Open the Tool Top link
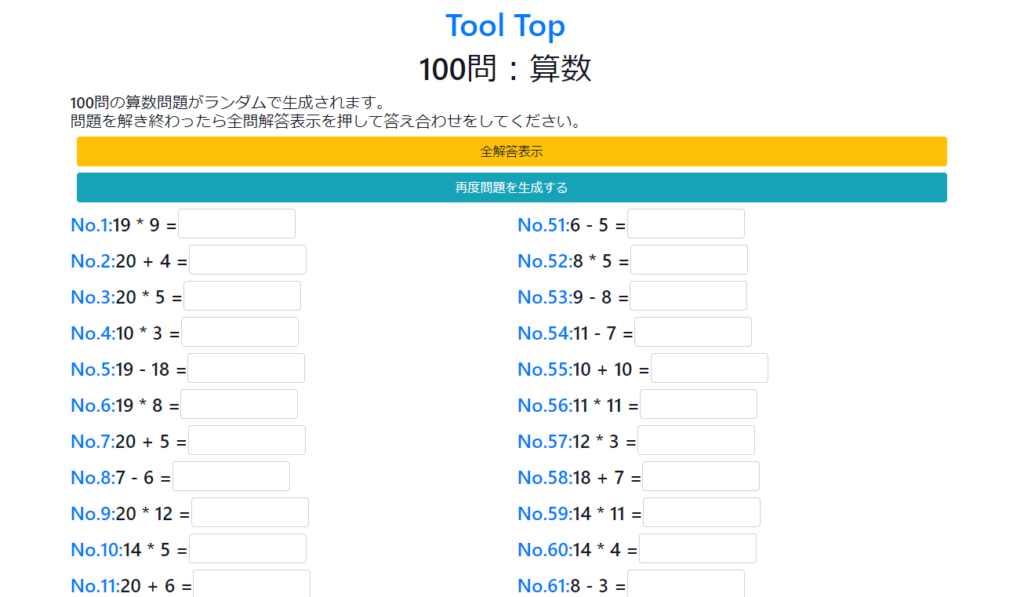 point(505,26)
